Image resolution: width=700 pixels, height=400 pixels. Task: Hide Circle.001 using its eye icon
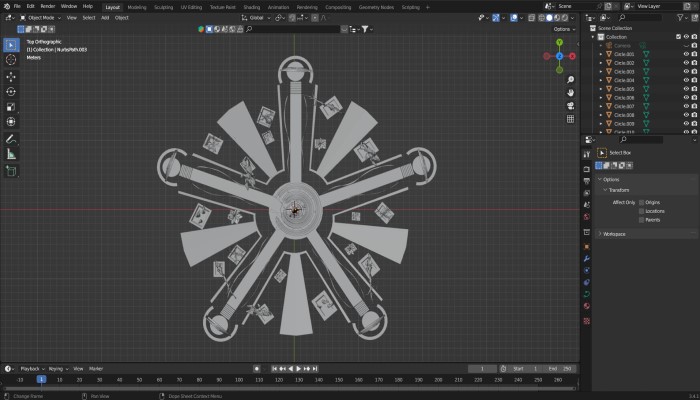coord(686,54)
